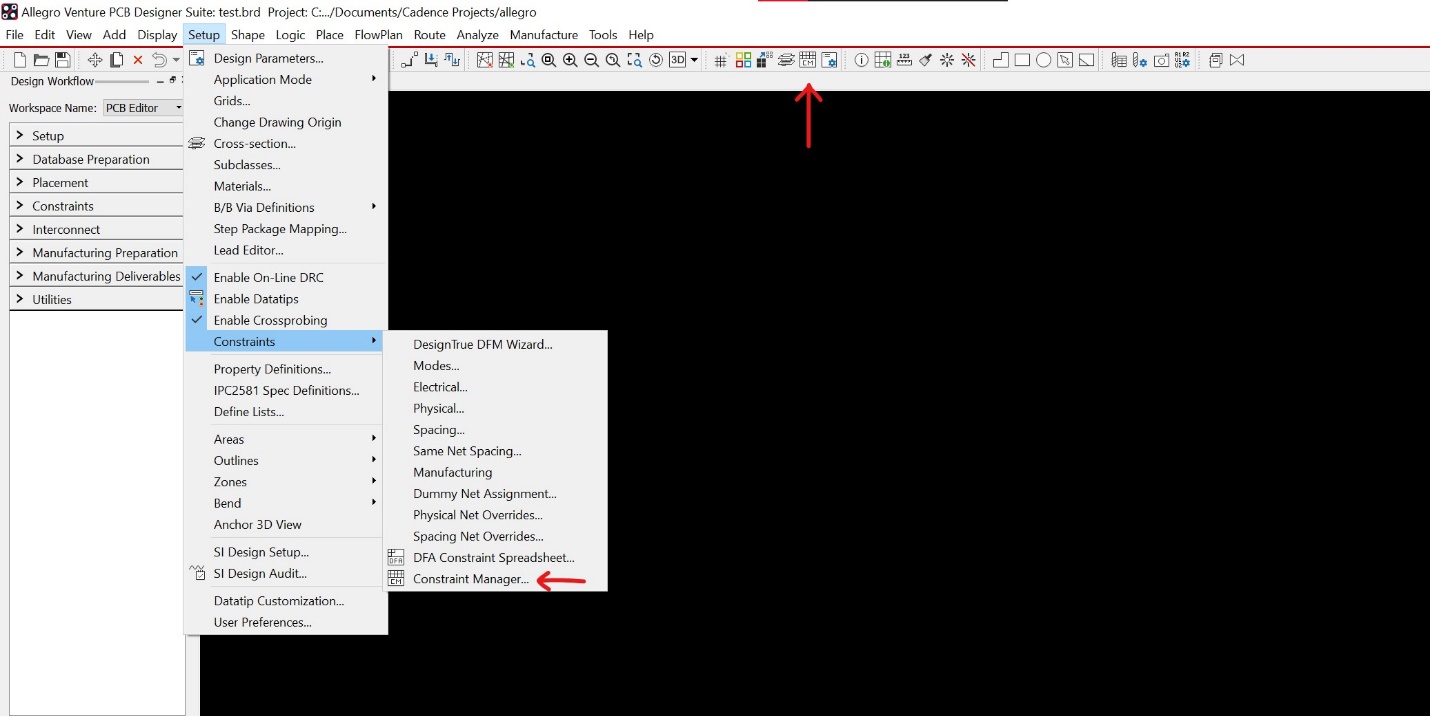Click the Zoom Selection icon
The image size is (1430, 716).
634,60
